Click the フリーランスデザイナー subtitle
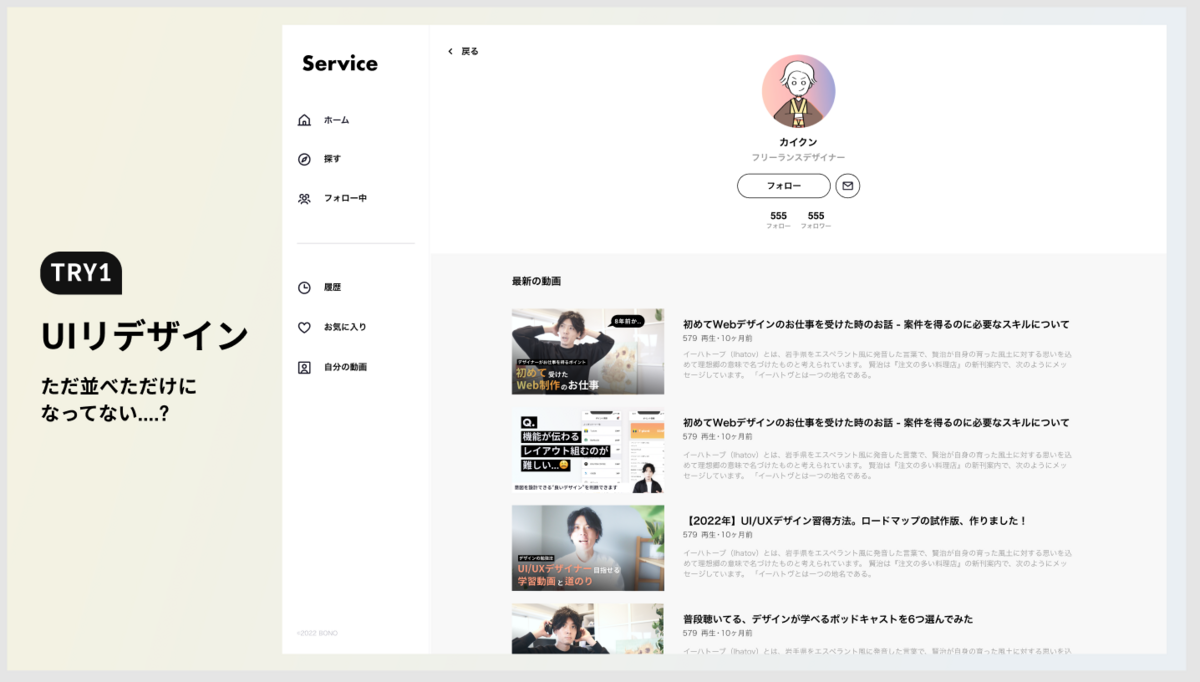Screen dimensions: 1200x682 pos(798,158)
